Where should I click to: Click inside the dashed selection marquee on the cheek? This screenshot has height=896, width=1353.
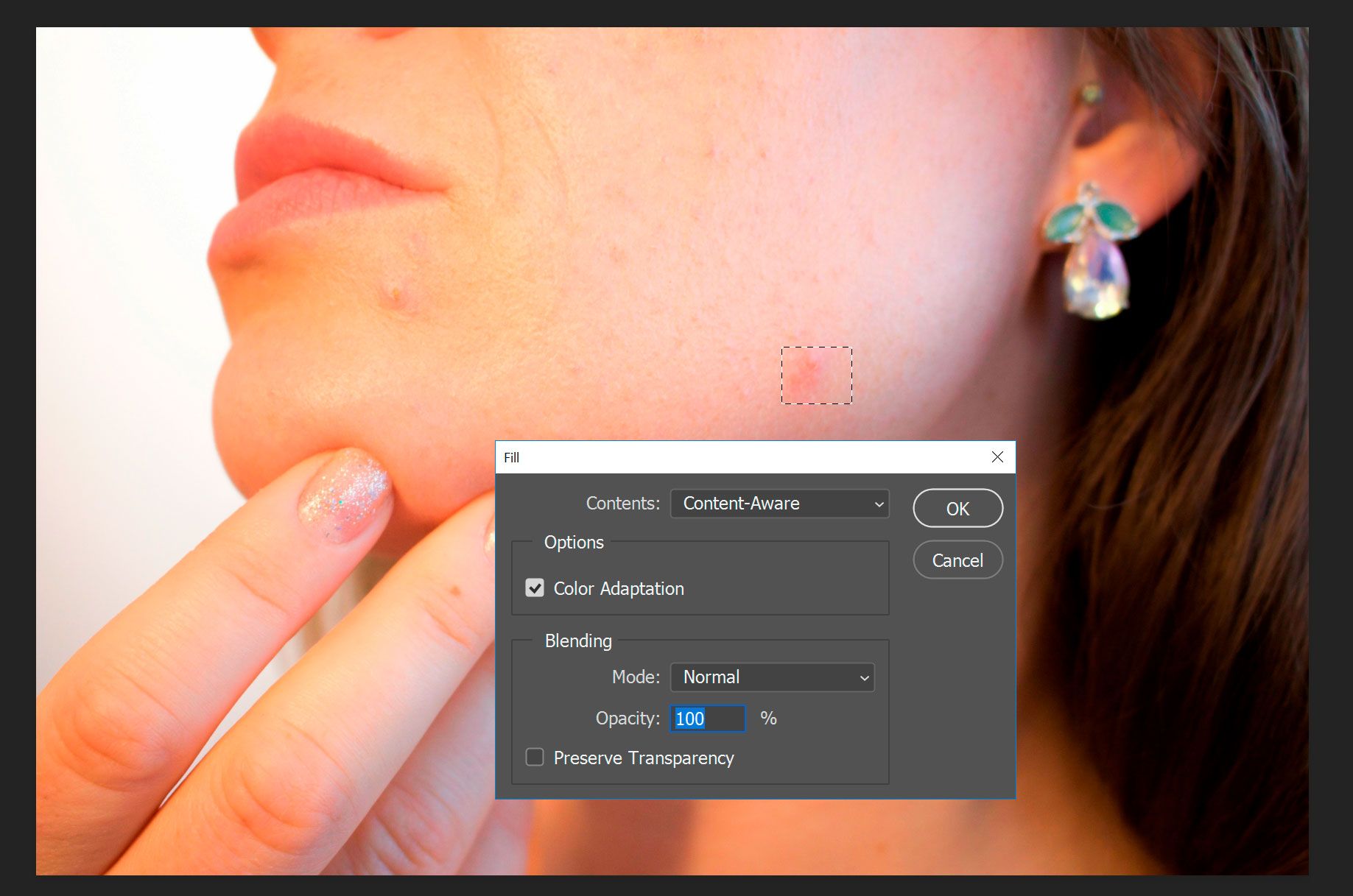click(817, 375)
